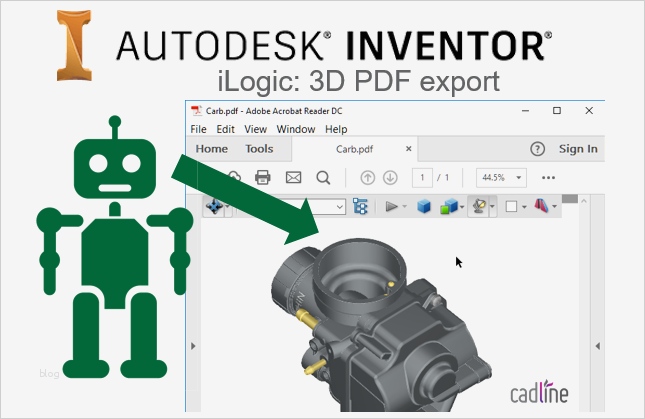Click the model render mode cubes icon
The image size is (645, 419).
tap(449, 206)
